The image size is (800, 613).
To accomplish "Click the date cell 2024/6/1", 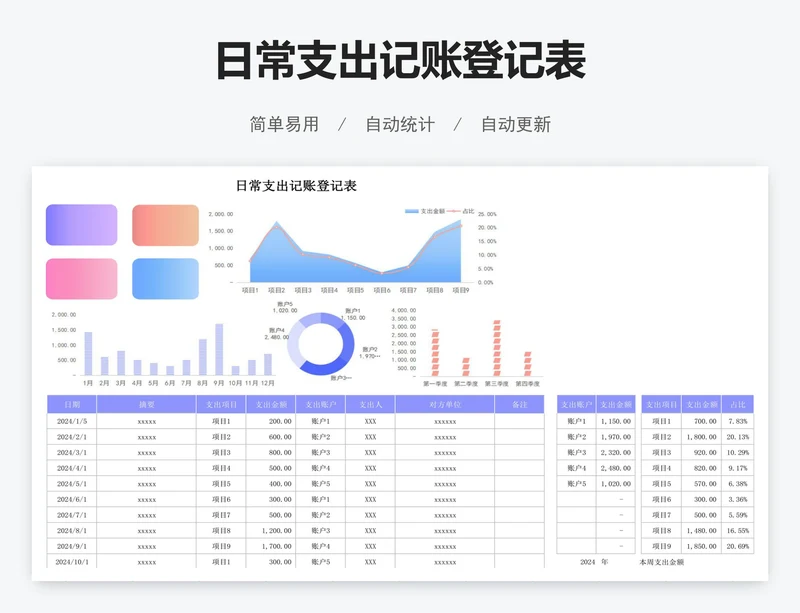I will (x=72, y=499).
